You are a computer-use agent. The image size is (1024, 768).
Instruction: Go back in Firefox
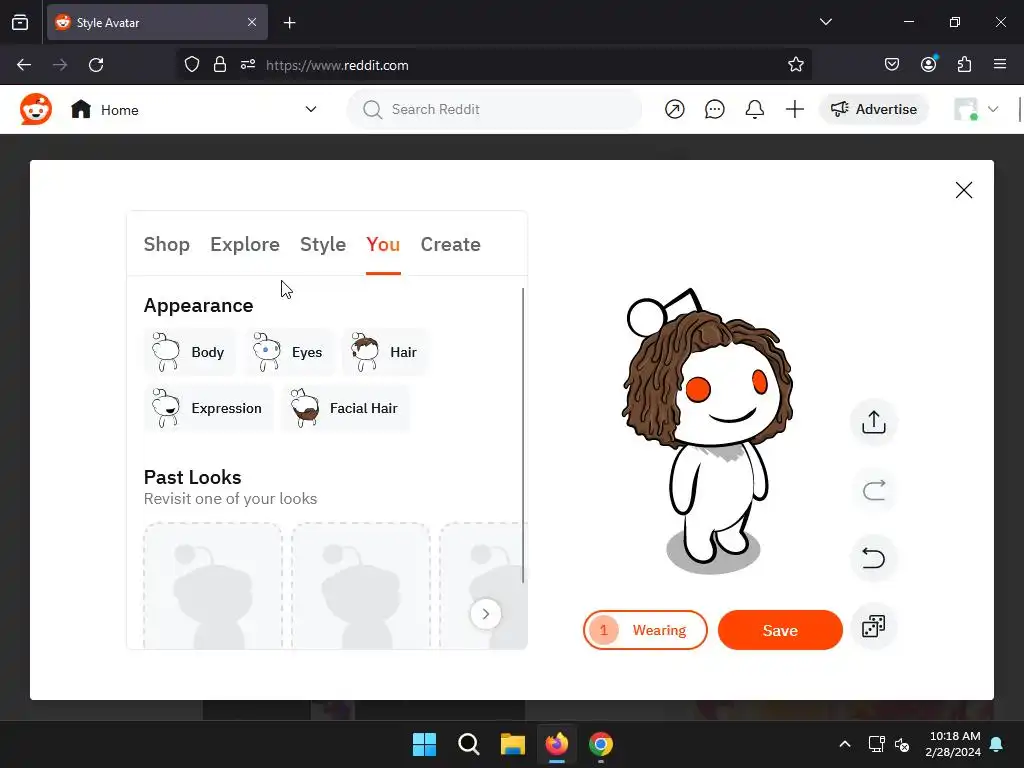[x=24, y=65]
